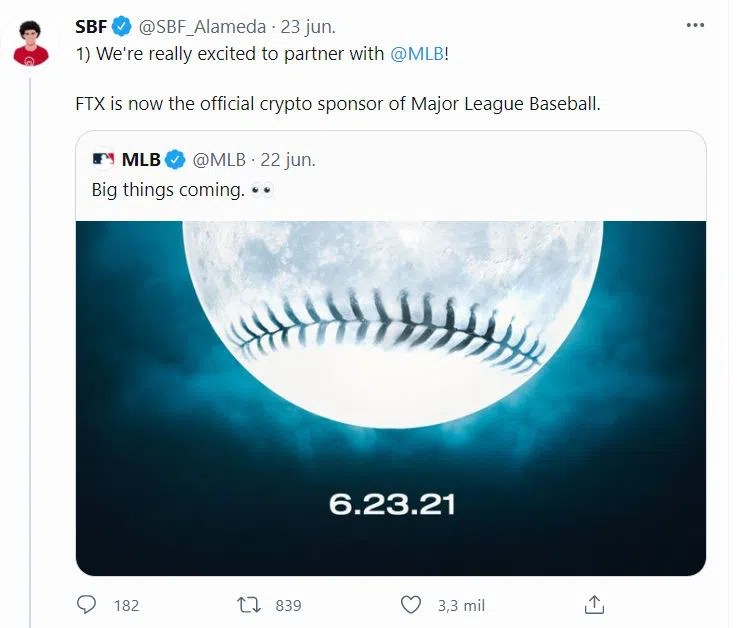Like the tweet with heart icon
The height and width of the screenshot is (628, 752).
click(x=410, y=605)
